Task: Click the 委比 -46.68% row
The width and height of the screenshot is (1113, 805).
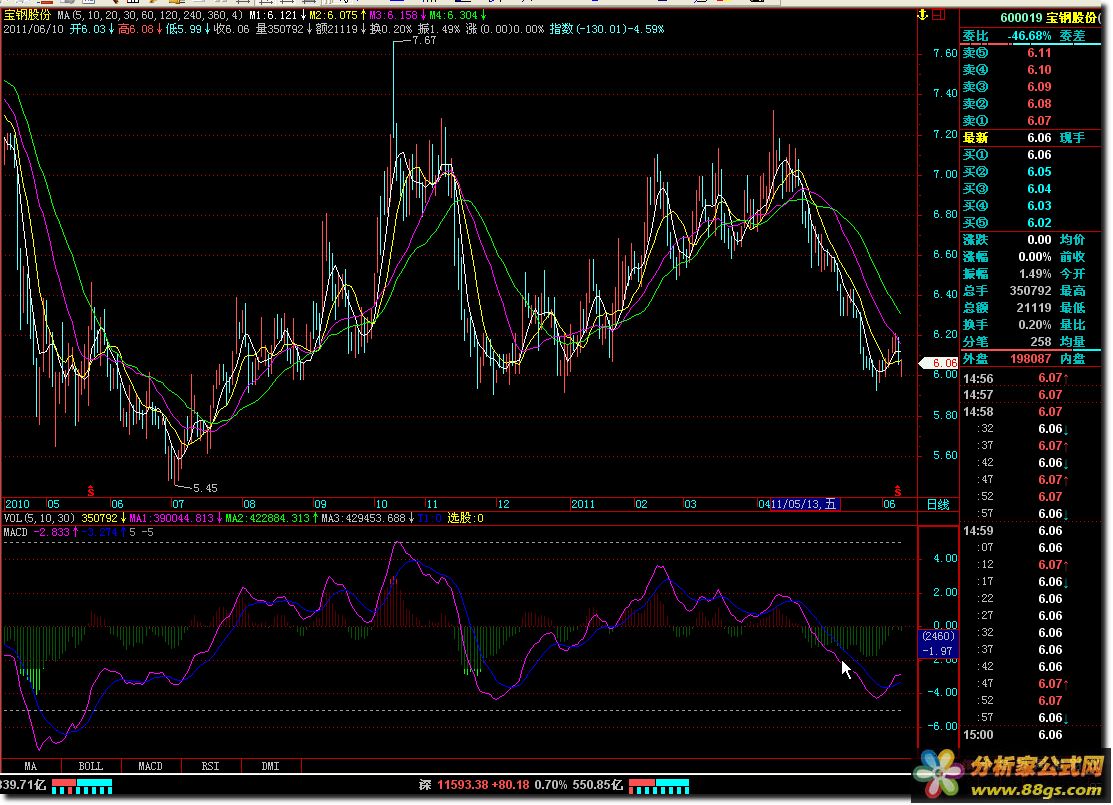Action: coord(1007,36)
